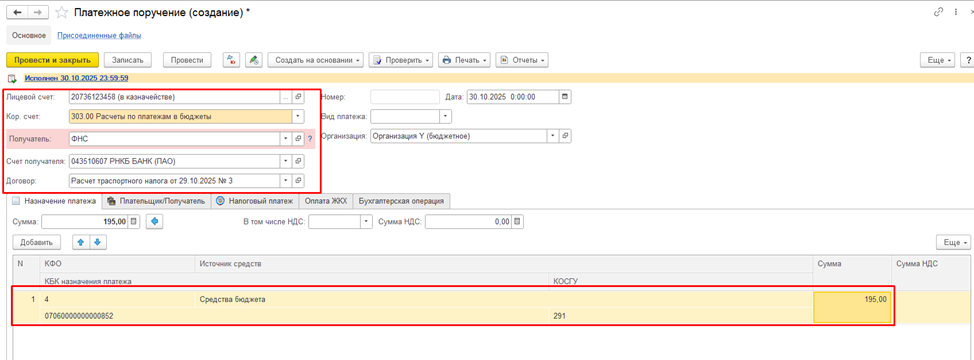Viewport: 974px width, 360px height.
Task: Open document status icon beside Исполнен
Action: tap(11, 78)
